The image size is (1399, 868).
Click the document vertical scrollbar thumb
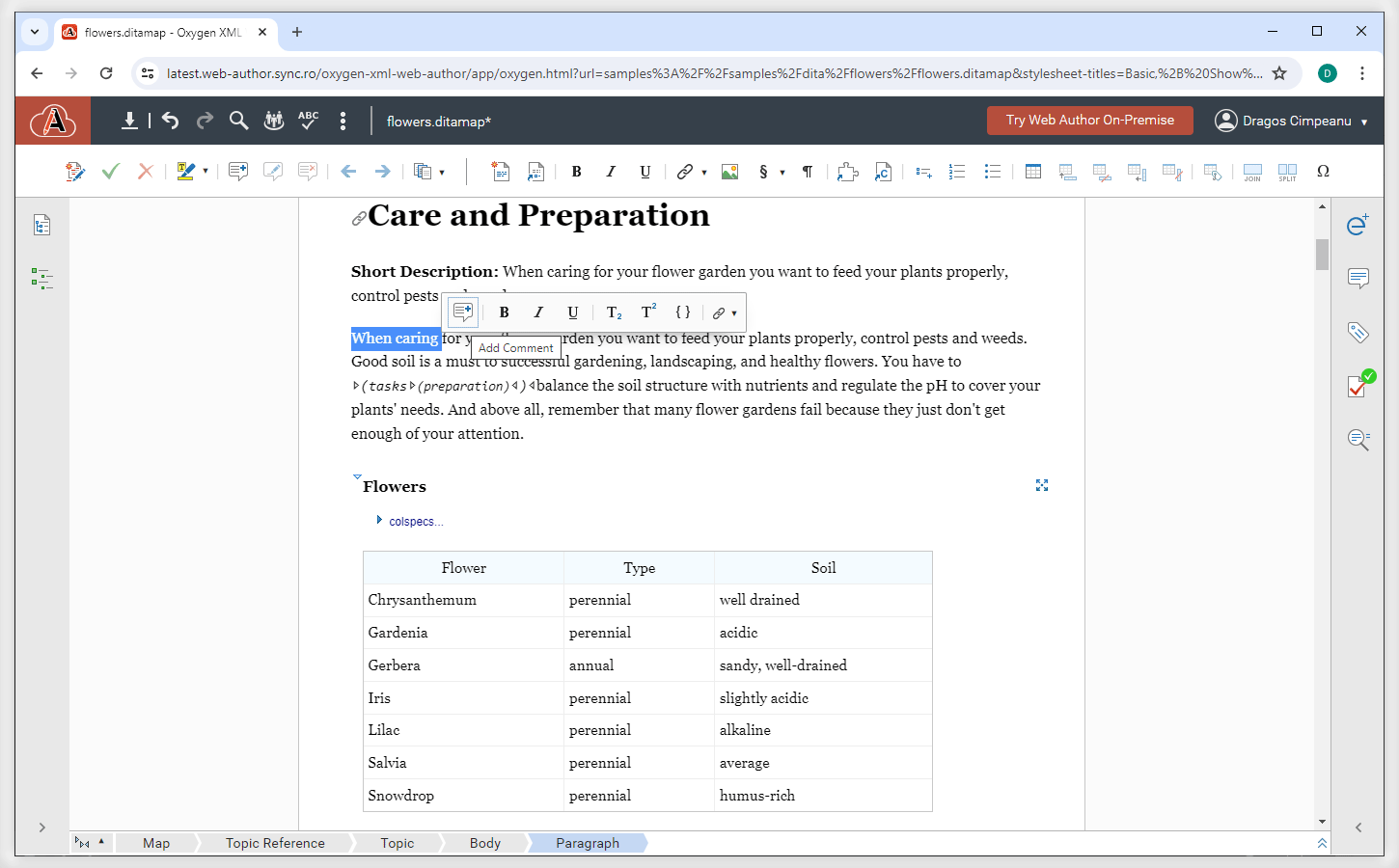pyautogui.click(x=1322, y=254)
